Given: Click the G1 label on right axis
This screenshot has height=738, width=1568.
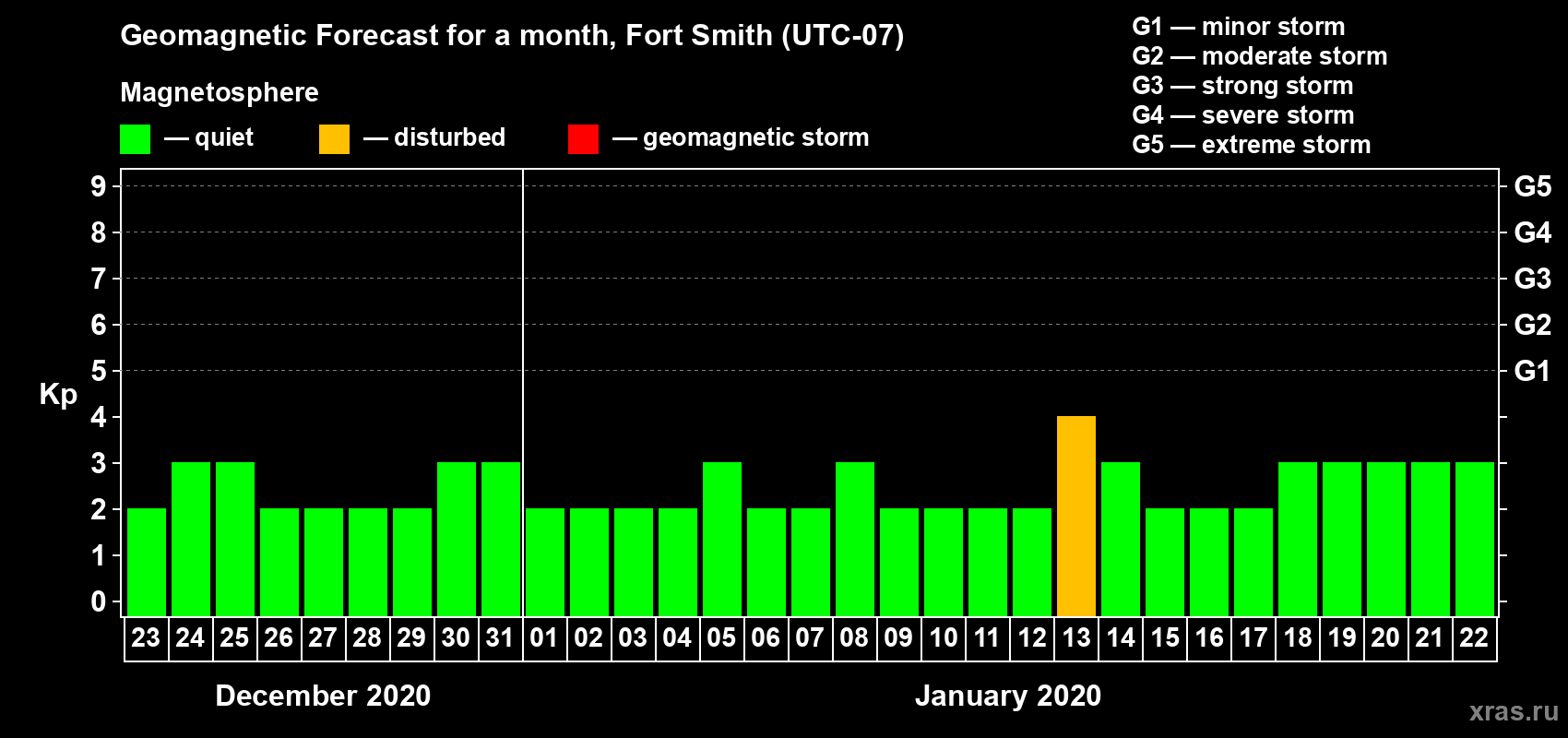Looking at the screenshot, I should point(1533,371).
